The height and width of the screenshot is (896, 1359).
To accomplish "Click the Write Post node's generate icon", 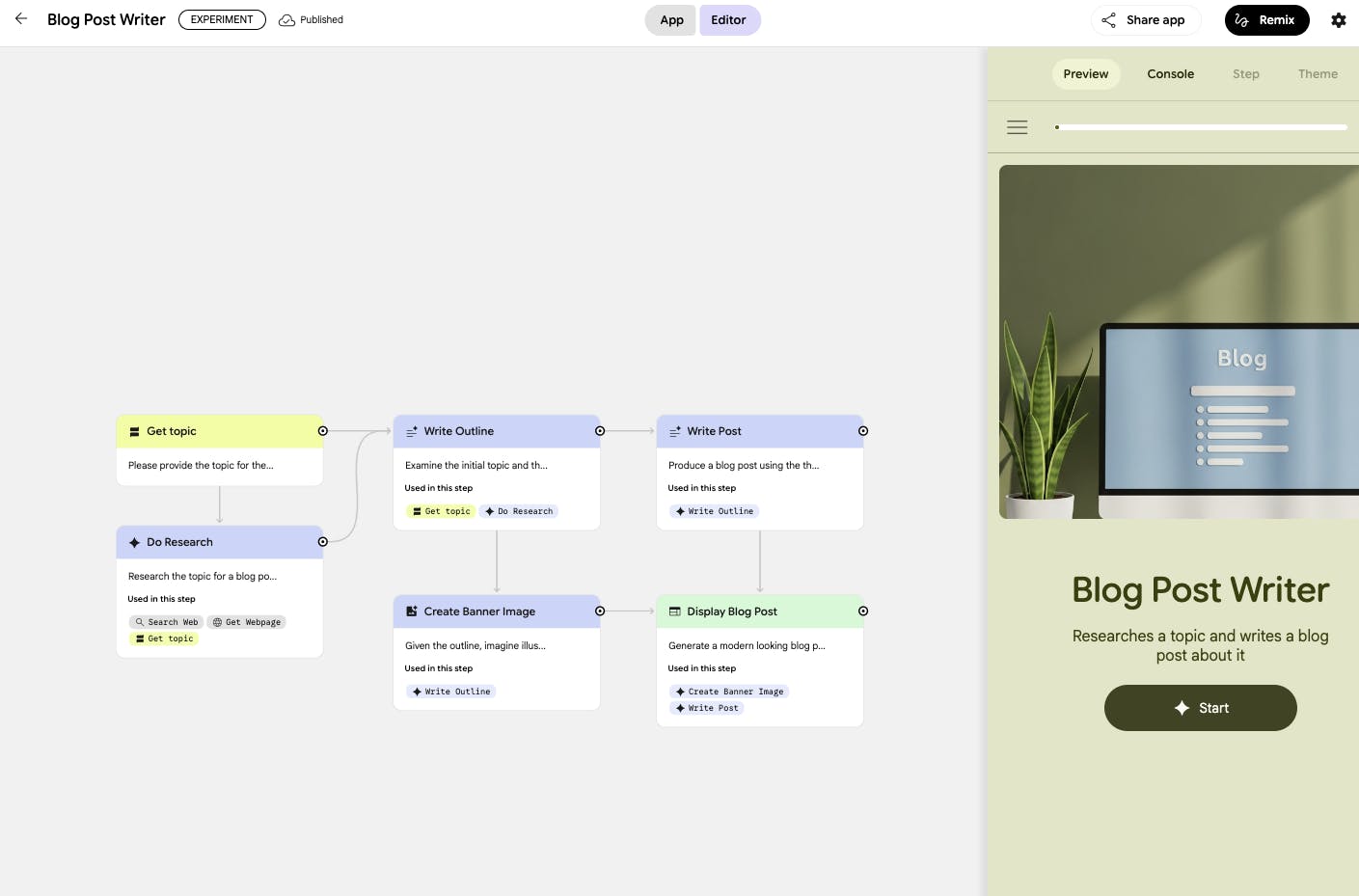I will tap(675, 432).
